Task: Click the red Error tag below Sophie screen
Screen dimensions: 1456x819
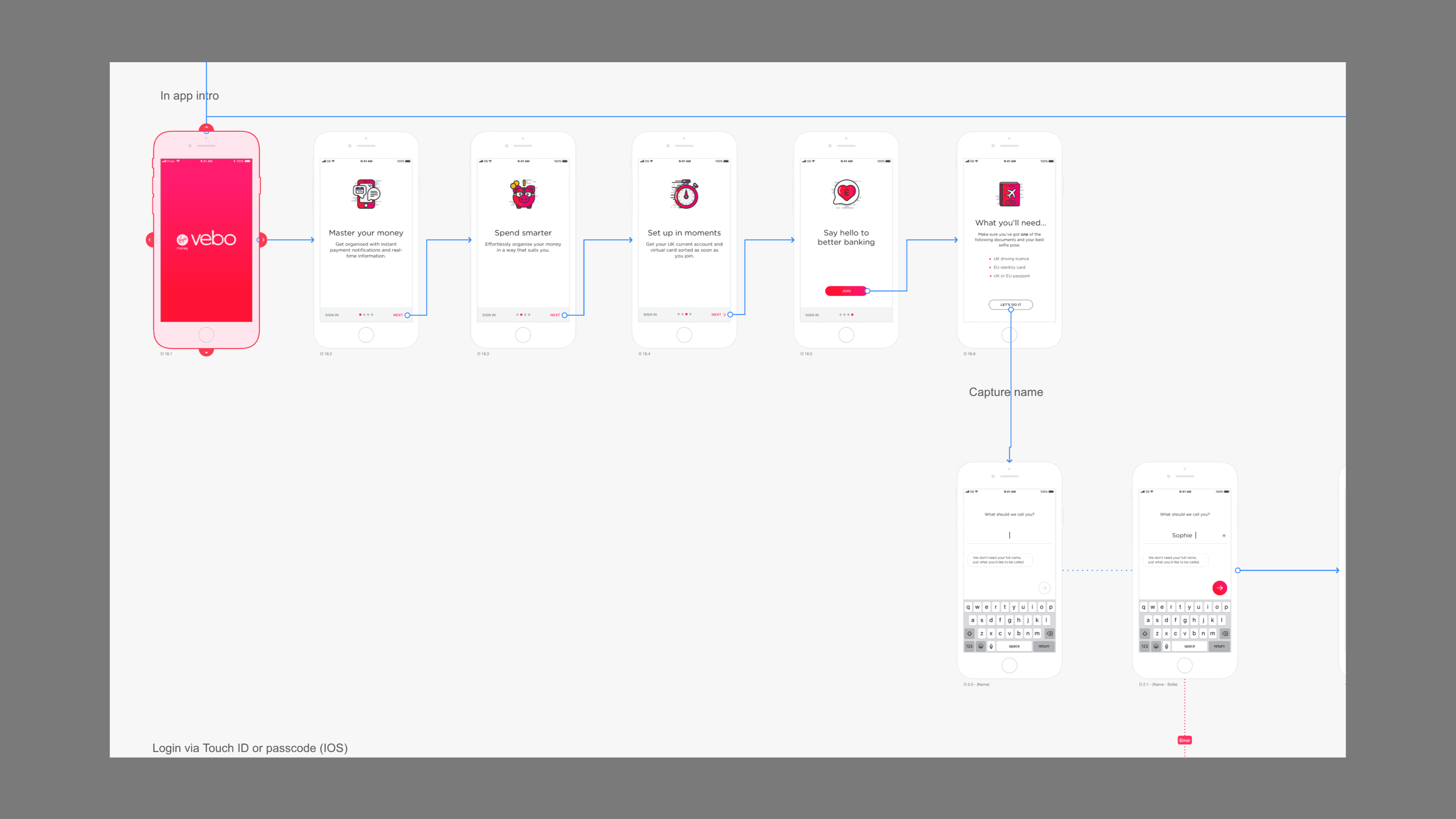Action: click(x=1185, y=740)
